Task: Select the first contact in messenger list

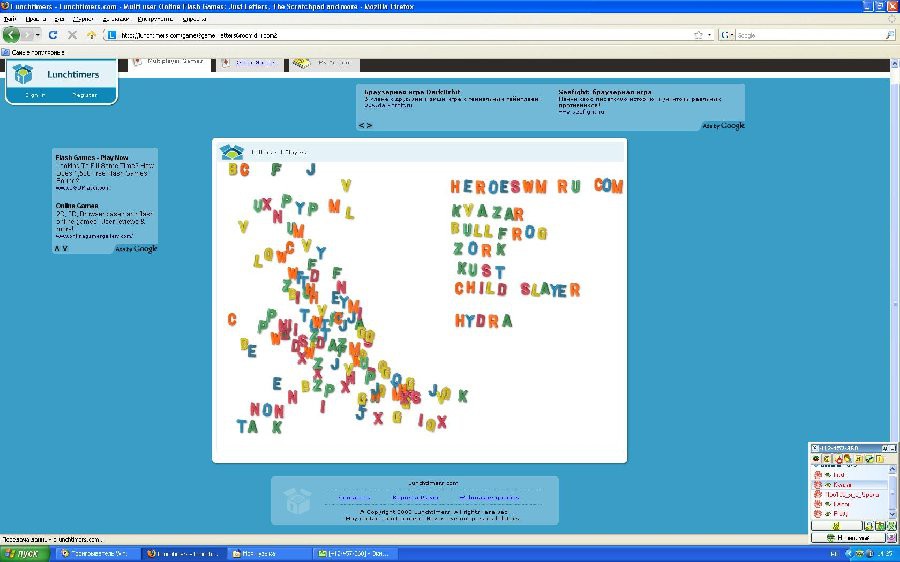Action: tap(849, 475)
